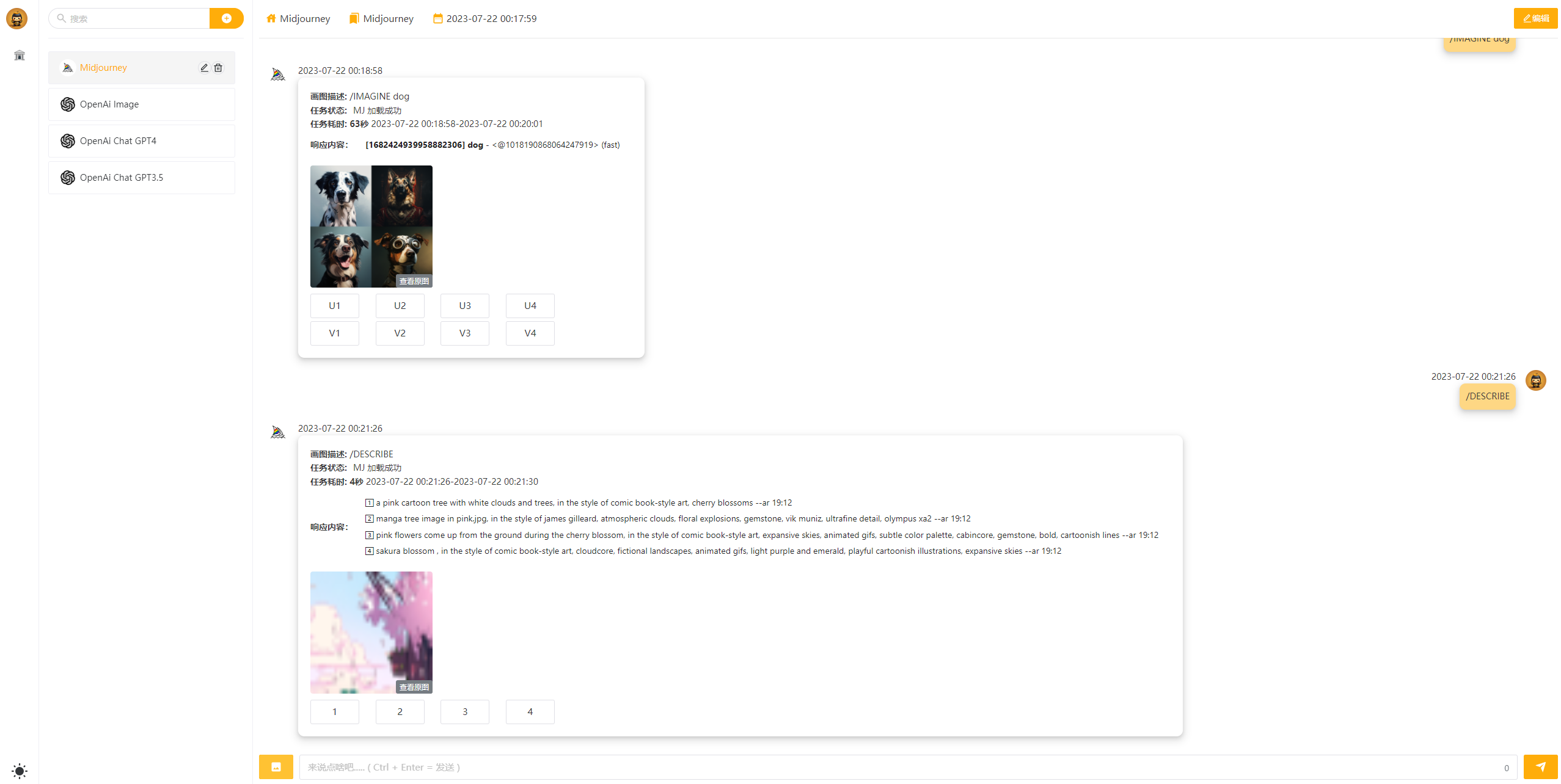View original of cherry blossom image
This screenshot has width=1561, height=784.
point(414,687)
